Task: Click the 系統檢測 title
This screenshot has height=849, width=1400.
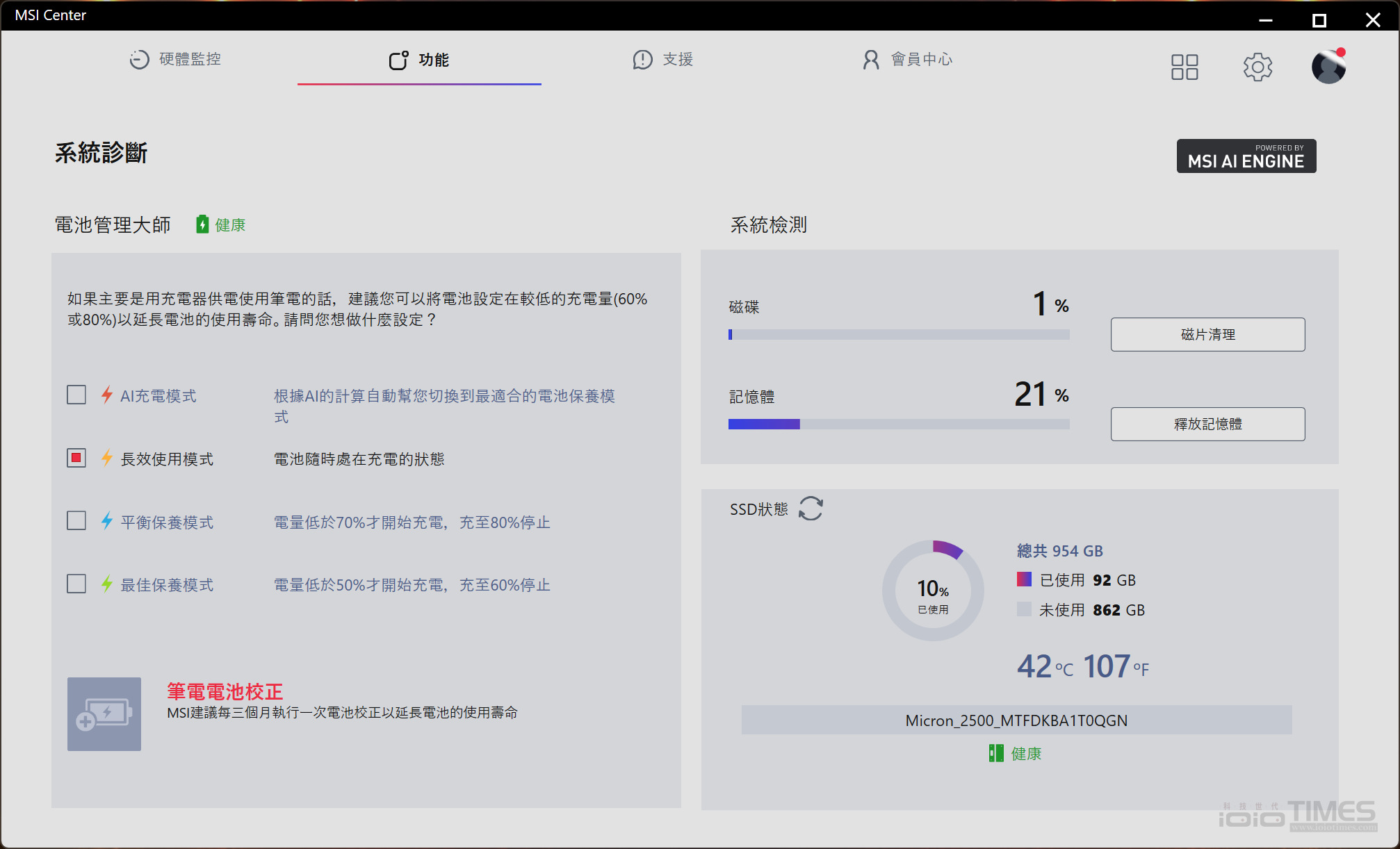Action: click(x=768, y=225)
